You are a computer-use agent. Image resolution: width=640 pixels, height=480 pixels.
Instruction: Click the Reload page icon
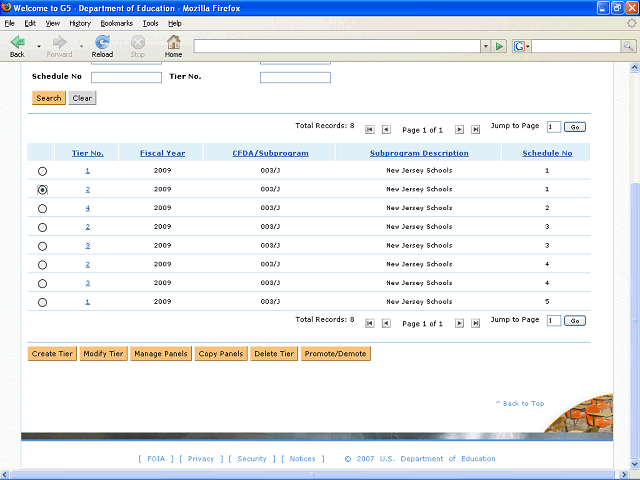(102, 42)
